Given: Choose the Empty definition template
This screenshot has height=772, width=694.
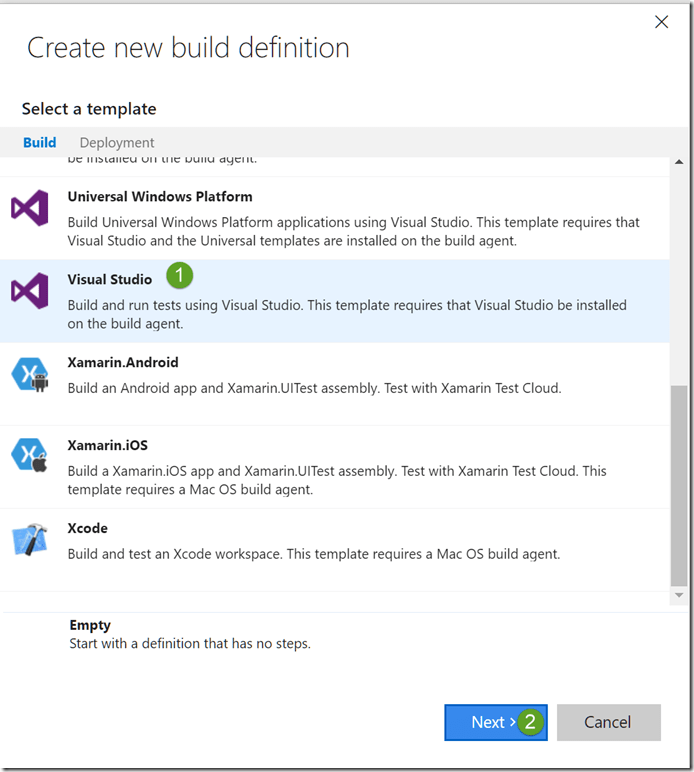Looking at the screenshot, I should pyautogui.click(x=90, y=625).
